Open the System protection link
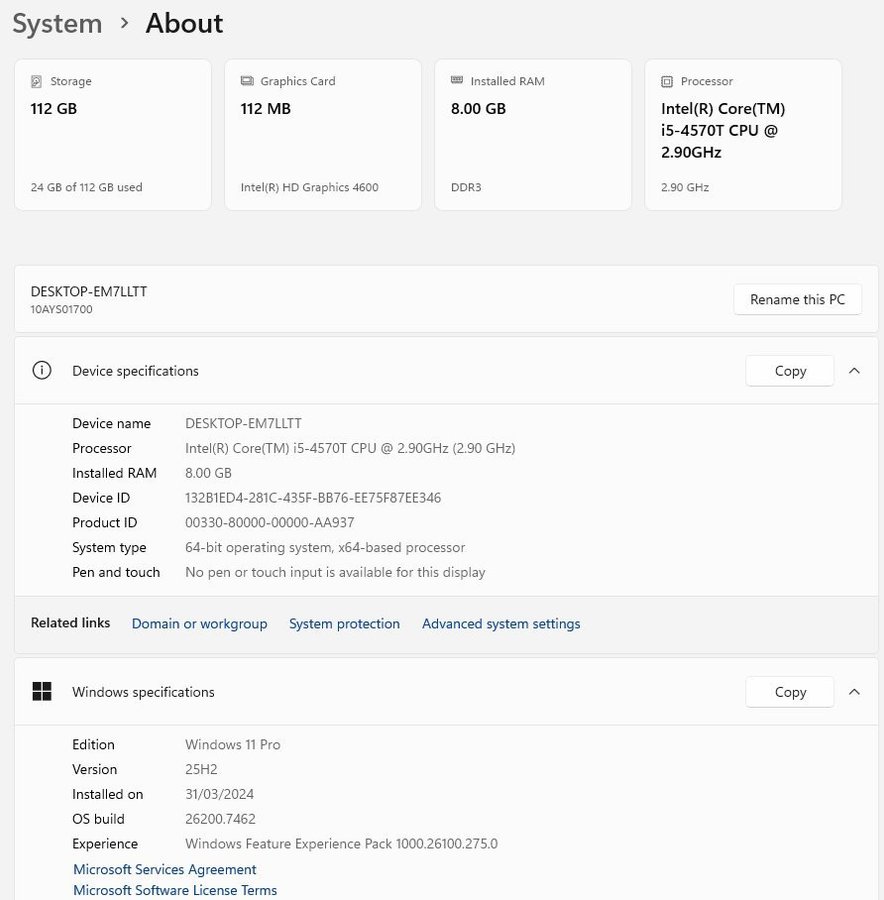 point(344,624)
